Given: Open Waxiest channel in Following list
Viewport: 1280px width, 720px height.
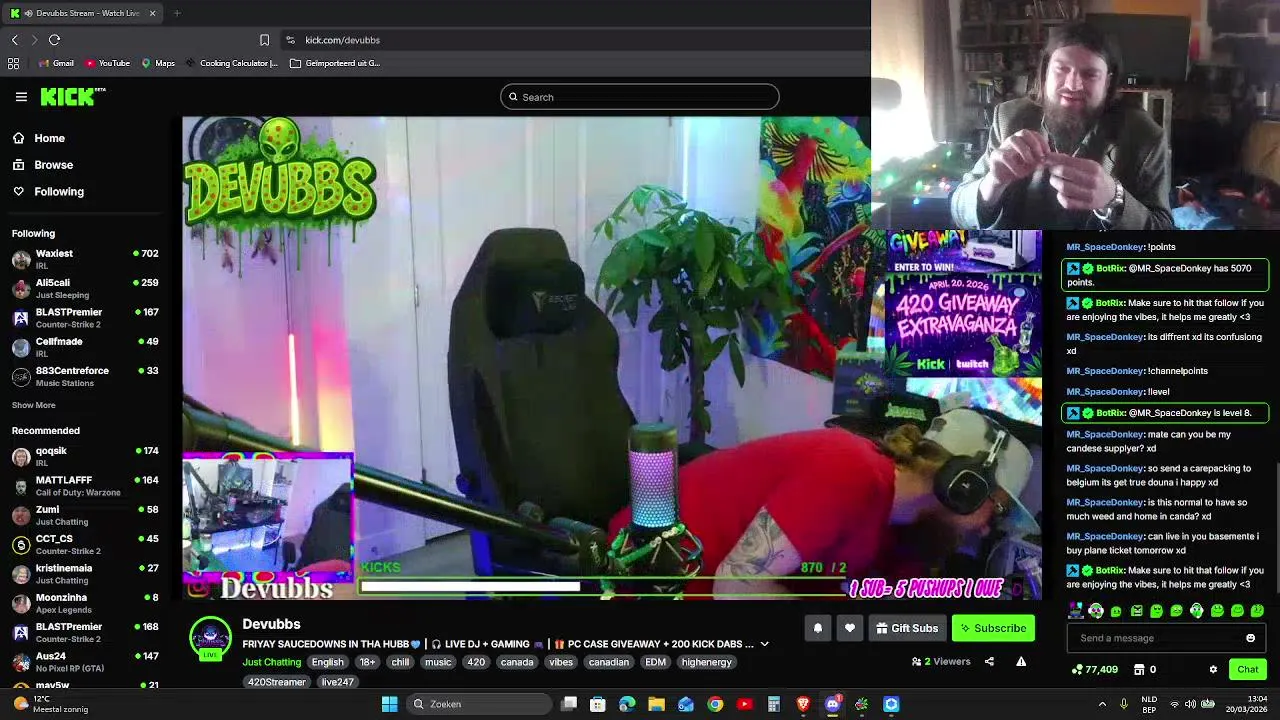Looking at the screenshot, I should click(85, 260).
